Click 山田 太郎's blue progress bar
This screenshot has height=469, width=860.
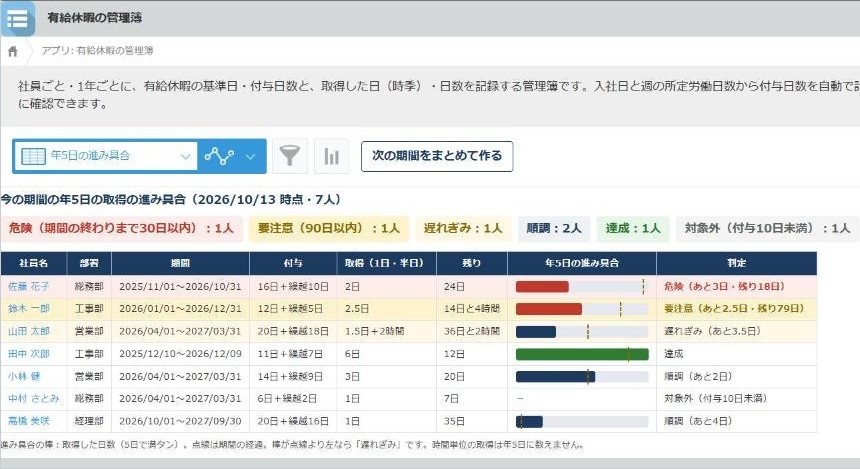pos(536,332)
